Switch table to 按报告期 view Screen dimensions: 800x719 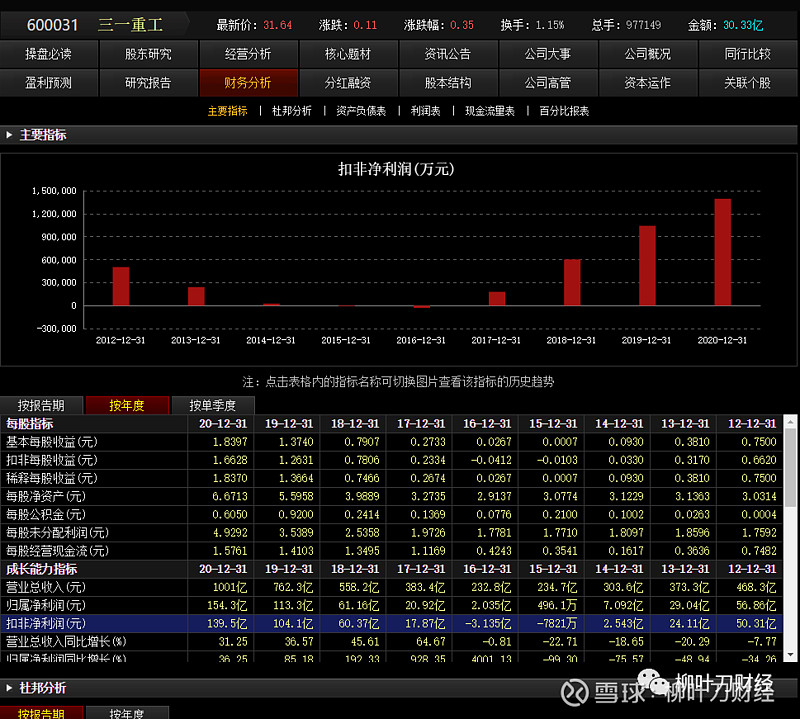pos(41,406)
